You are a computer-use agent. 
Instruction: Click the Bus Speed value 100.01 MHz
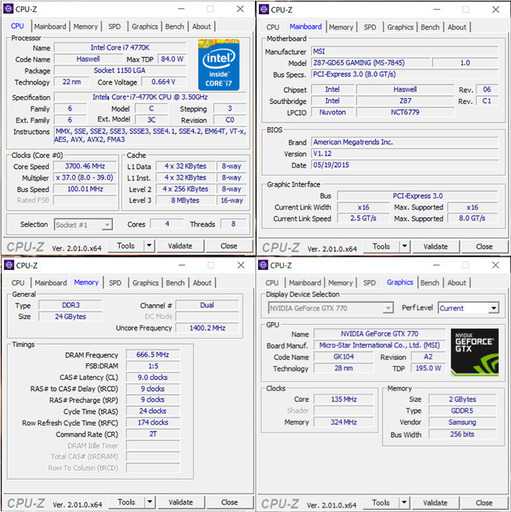coord(85,189)
